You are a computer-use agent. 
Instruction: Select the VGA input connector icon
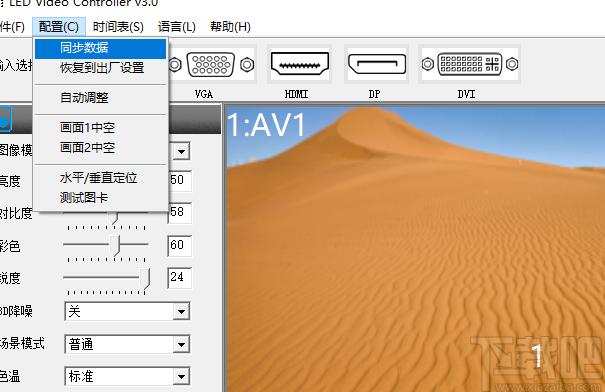coord(211,64)
